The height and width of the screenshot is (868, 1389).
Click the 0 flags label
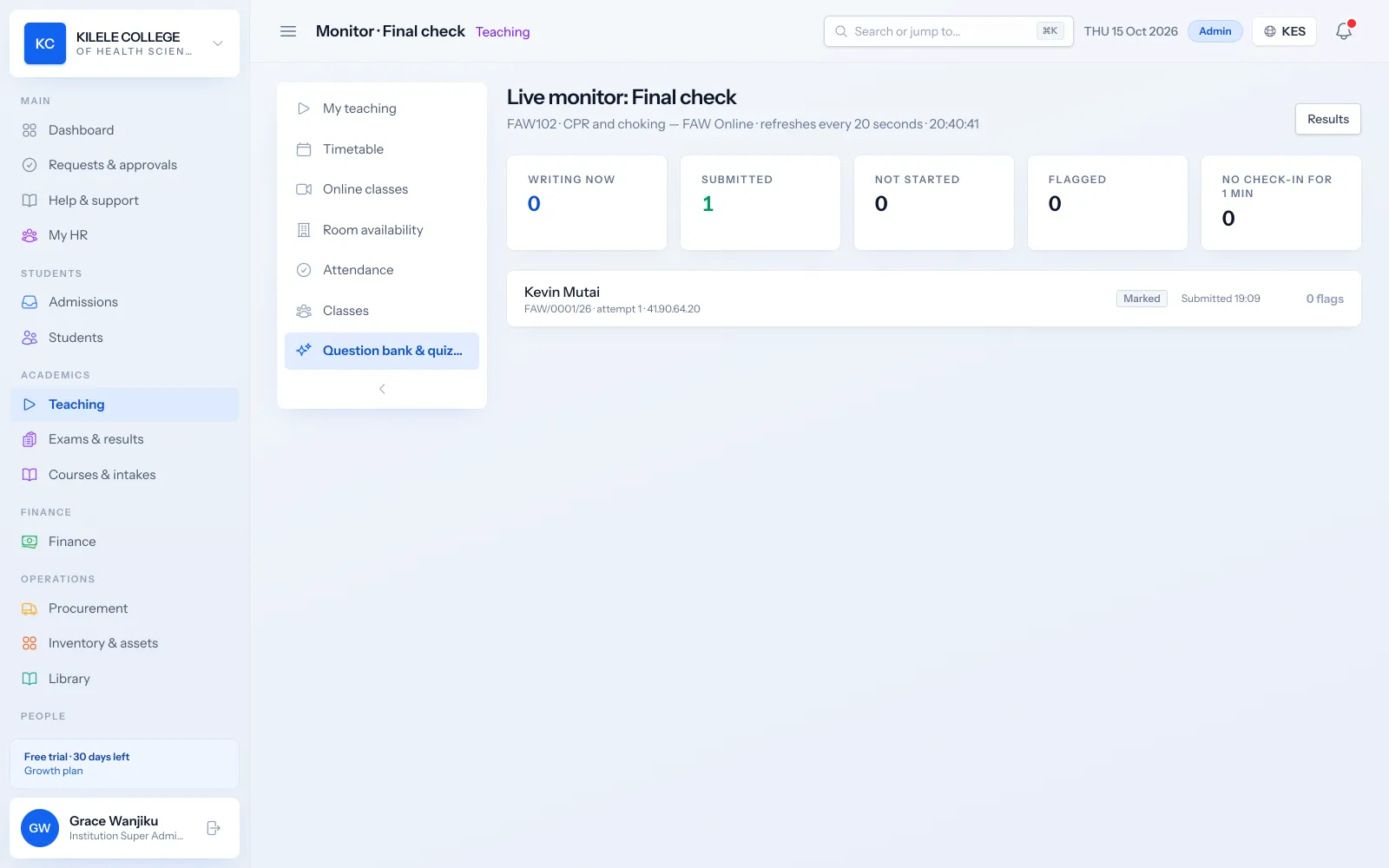coord(1325,299)
